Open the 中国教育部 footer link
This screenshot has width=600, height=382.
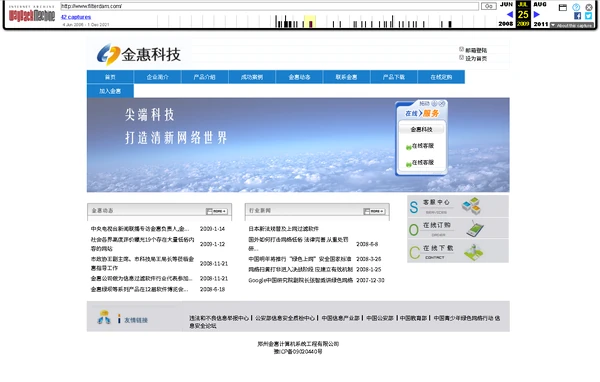(413, 318)
